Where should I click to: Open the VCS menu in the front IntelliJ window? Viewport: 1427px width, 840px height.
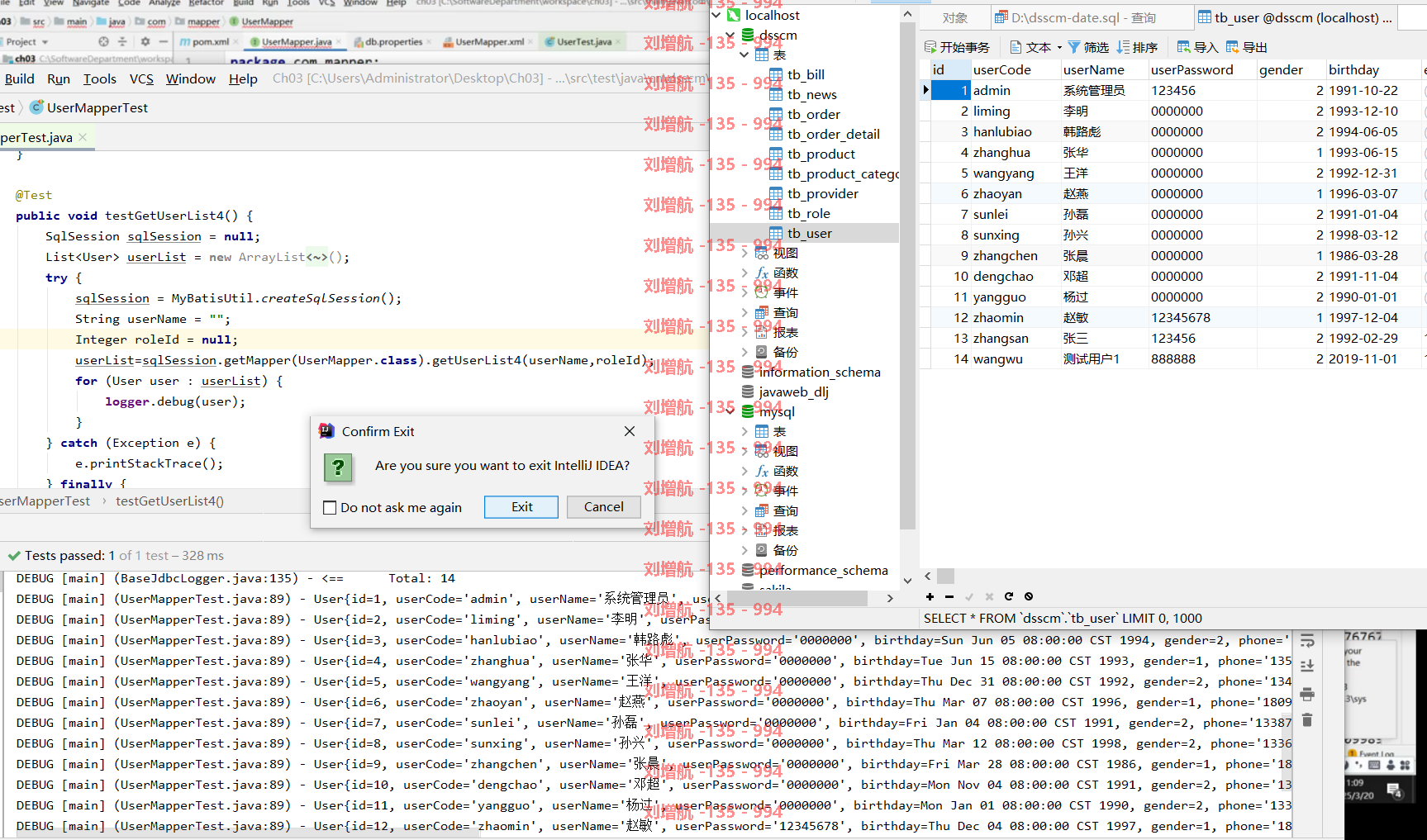[x=141, y=78]
